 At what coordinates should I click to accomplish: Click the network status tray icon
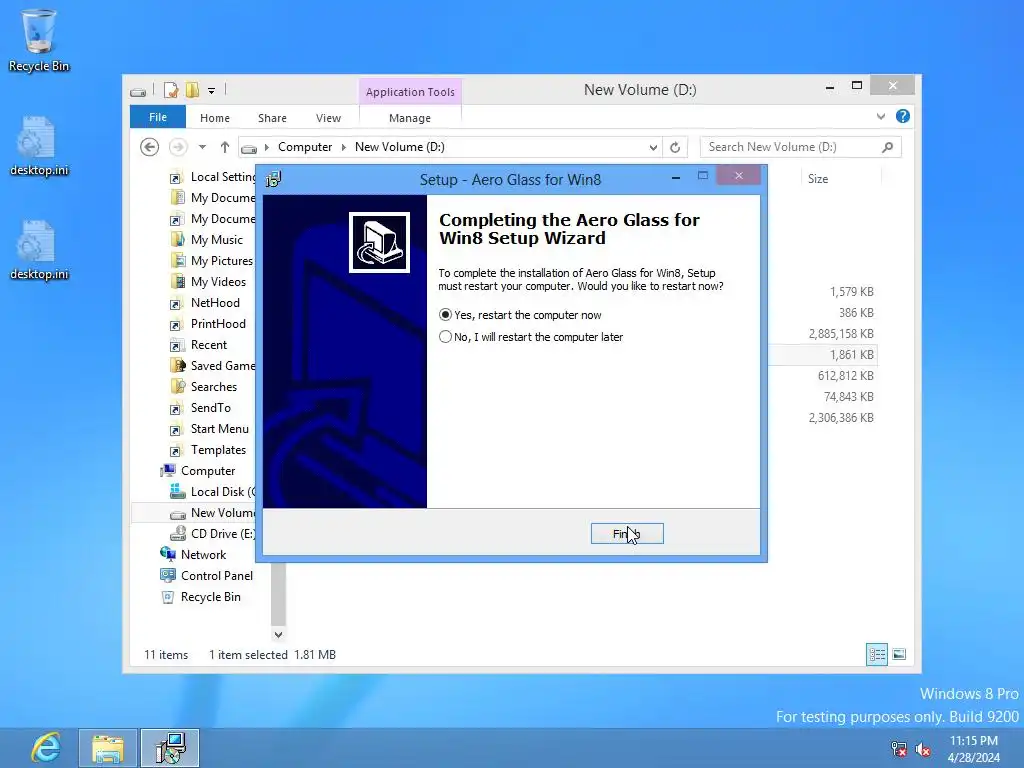(x=899, y=749)
